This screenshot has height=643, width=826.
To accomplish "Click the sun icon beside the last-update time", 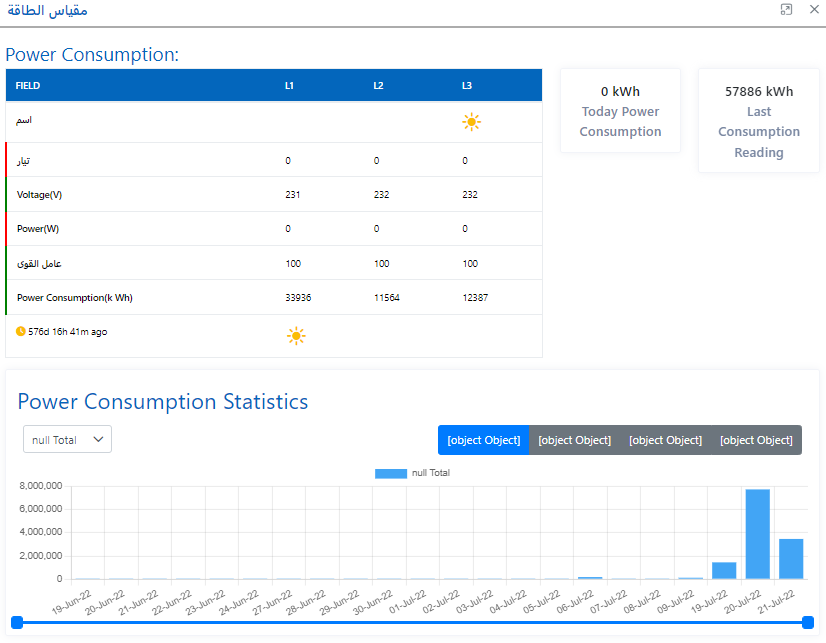I will [296, 336].
